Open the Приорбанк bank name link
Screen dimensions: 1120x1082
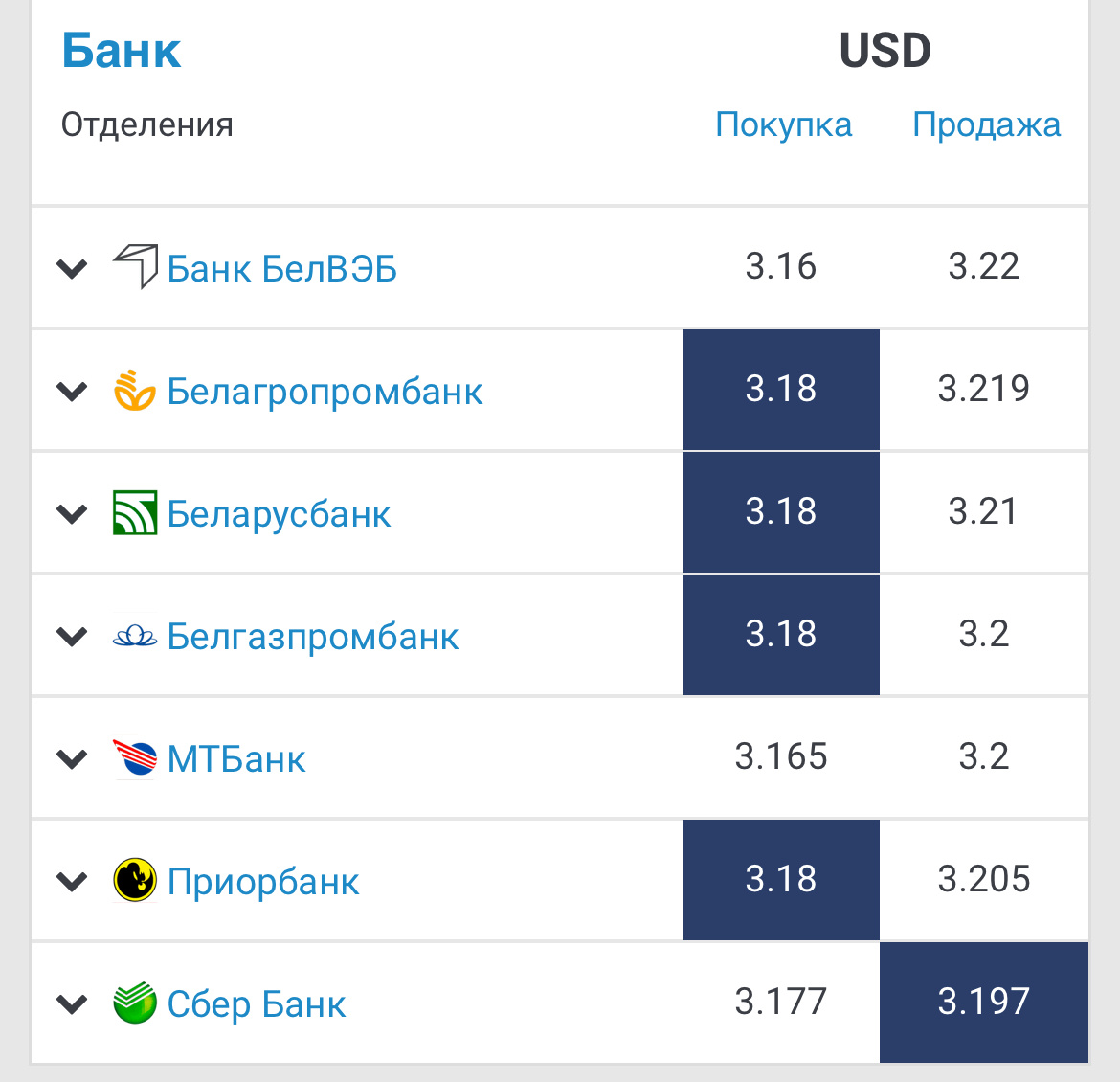pyautogui.click(x=263, y=881)
